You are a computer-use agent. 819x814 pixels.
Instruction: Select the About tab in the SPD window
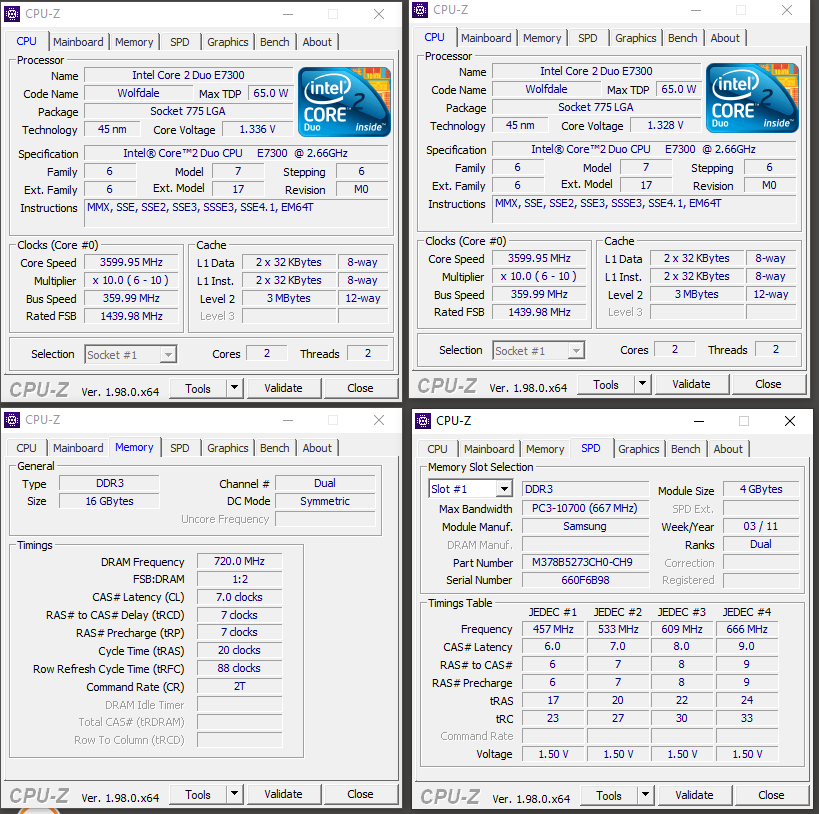point(728,449)
